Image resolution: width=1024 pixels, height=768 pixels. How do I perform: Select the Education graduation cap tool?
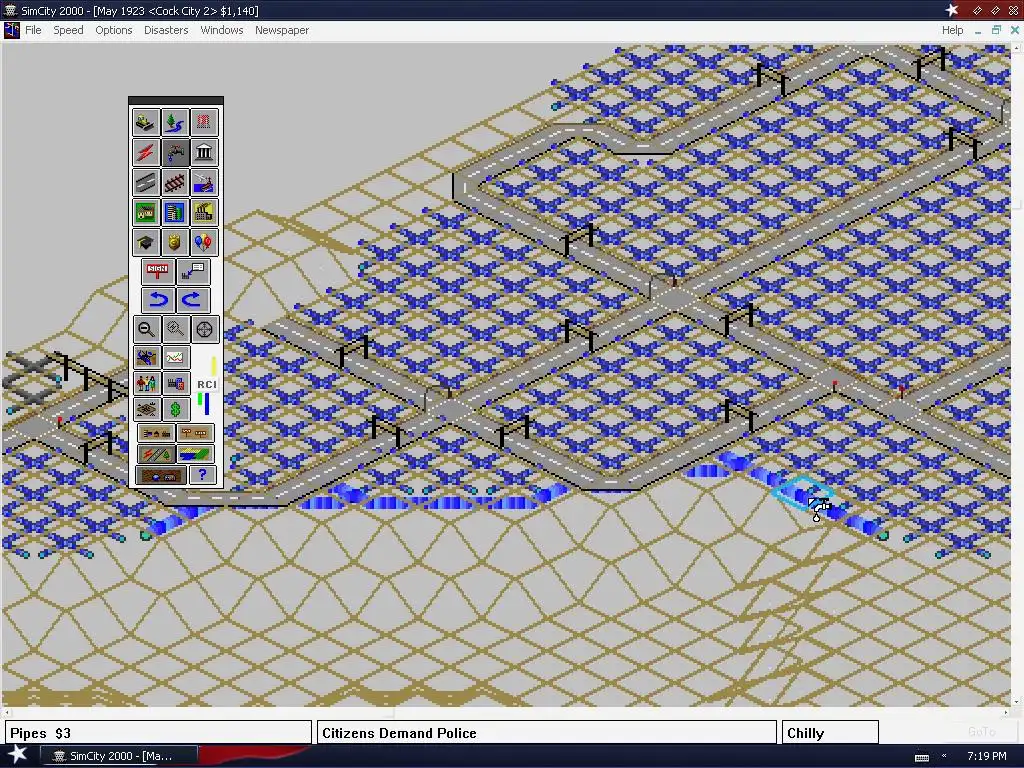tap(146, 242)
